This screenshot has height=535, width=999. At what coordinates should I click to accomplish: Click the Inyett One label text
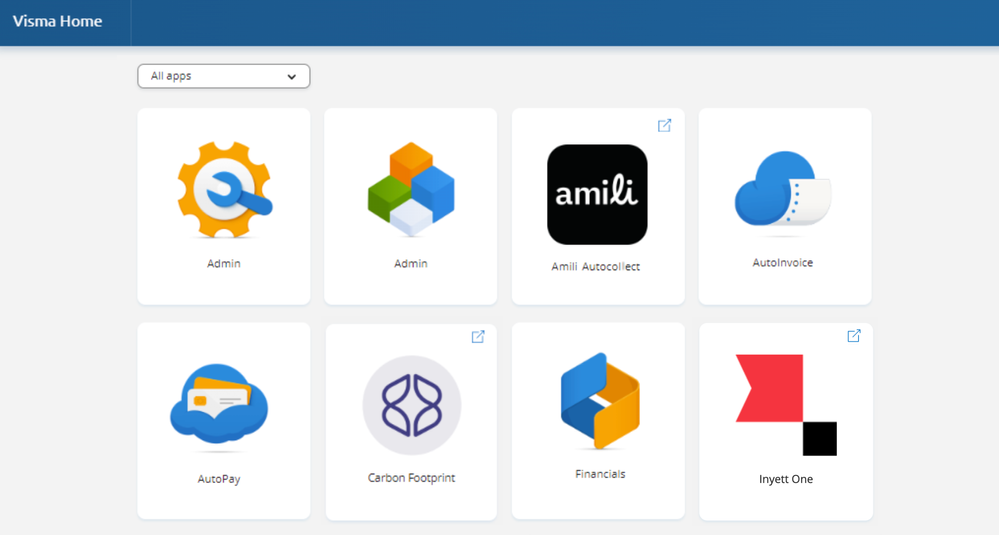pos(786,479)
